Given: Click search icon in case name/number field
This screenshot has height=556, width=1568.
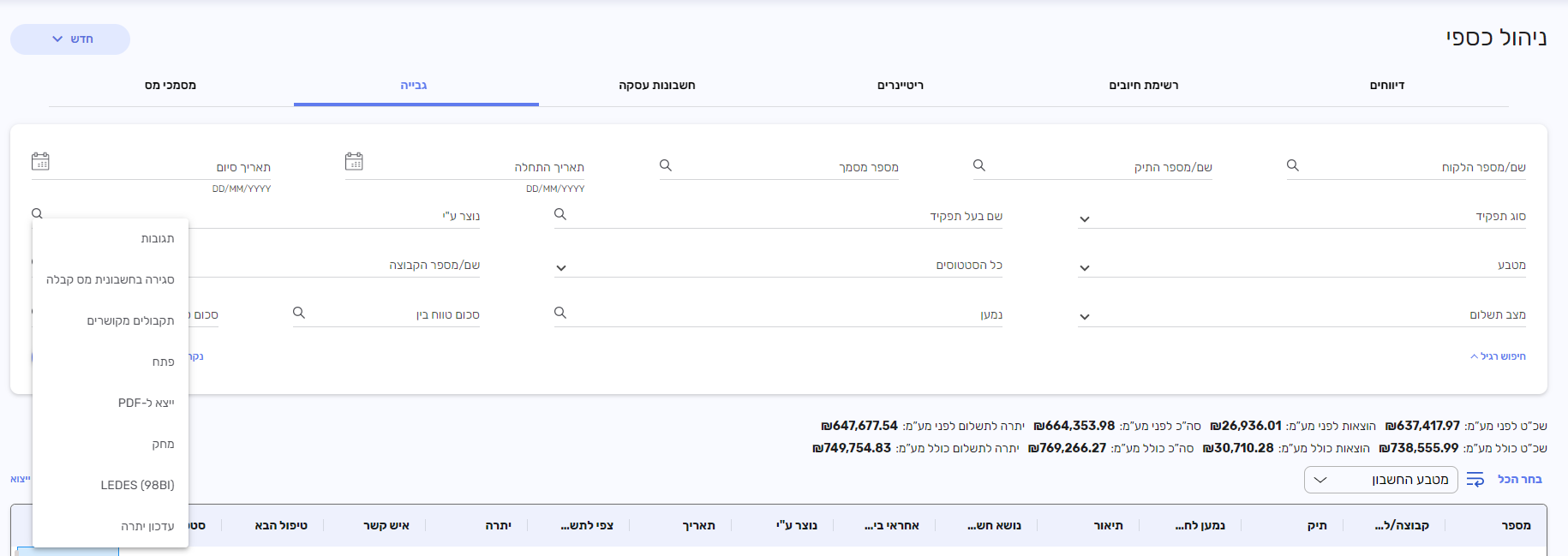Looking at the screenshot, I should (979, 165).
